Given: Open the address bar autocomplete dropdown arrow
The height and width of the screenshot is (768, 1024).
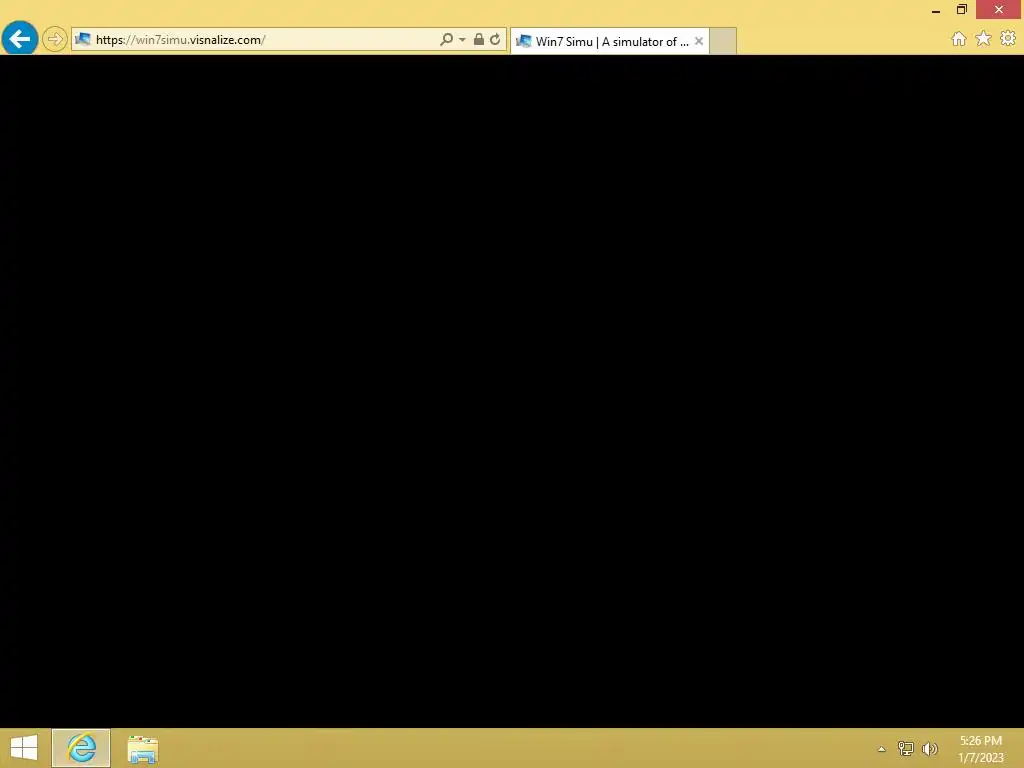Looking at the screenshot, I should 462,40.
